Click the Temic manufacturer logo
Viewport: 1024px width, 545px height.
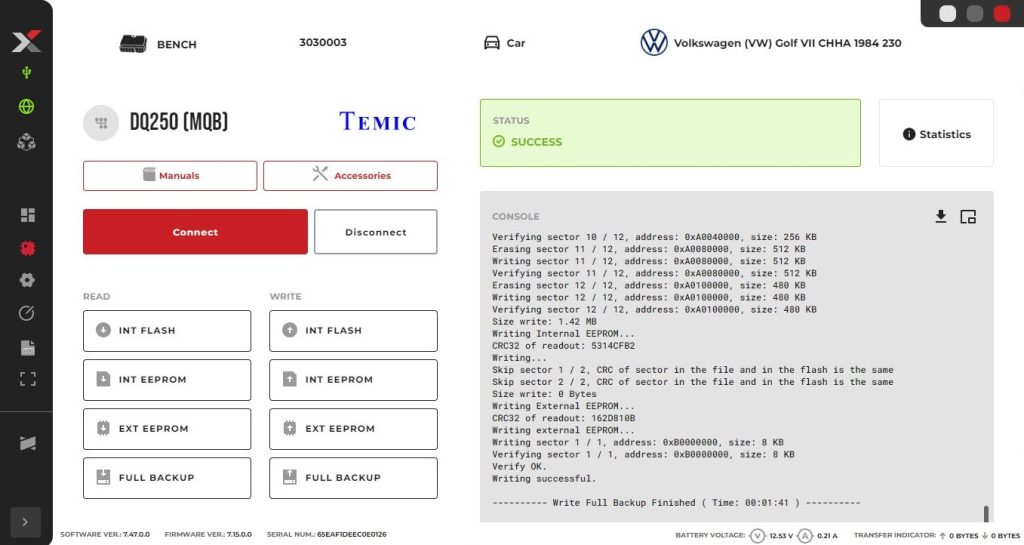(377, 121)
